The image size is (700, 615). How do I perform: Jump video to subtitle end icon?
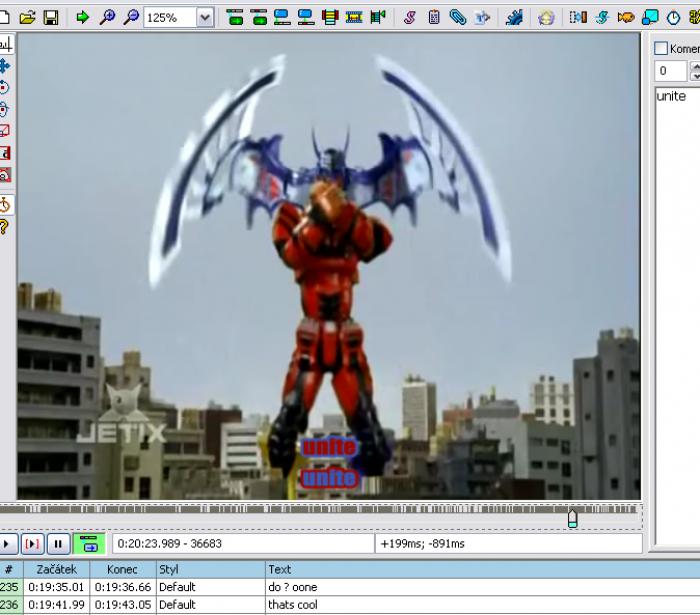[x=259, y=18]
